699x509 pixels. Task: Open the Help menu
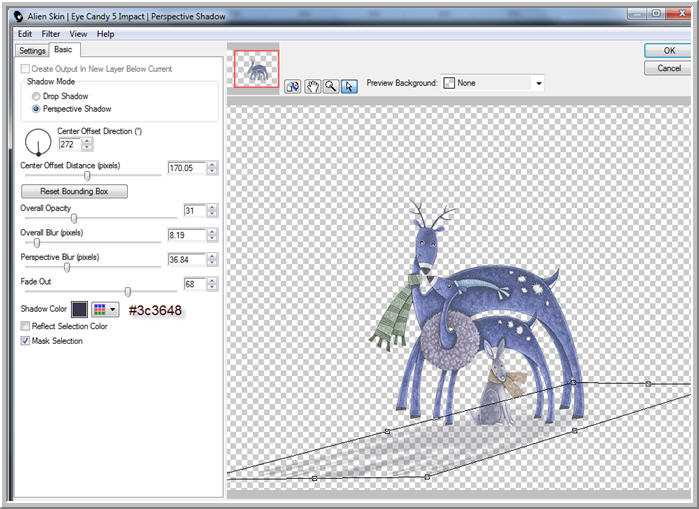point(106,34)
